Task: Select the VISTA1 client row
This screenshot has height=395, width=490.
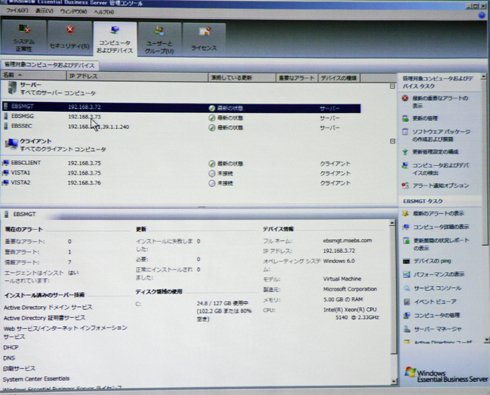Action: (x=181, y=173)
